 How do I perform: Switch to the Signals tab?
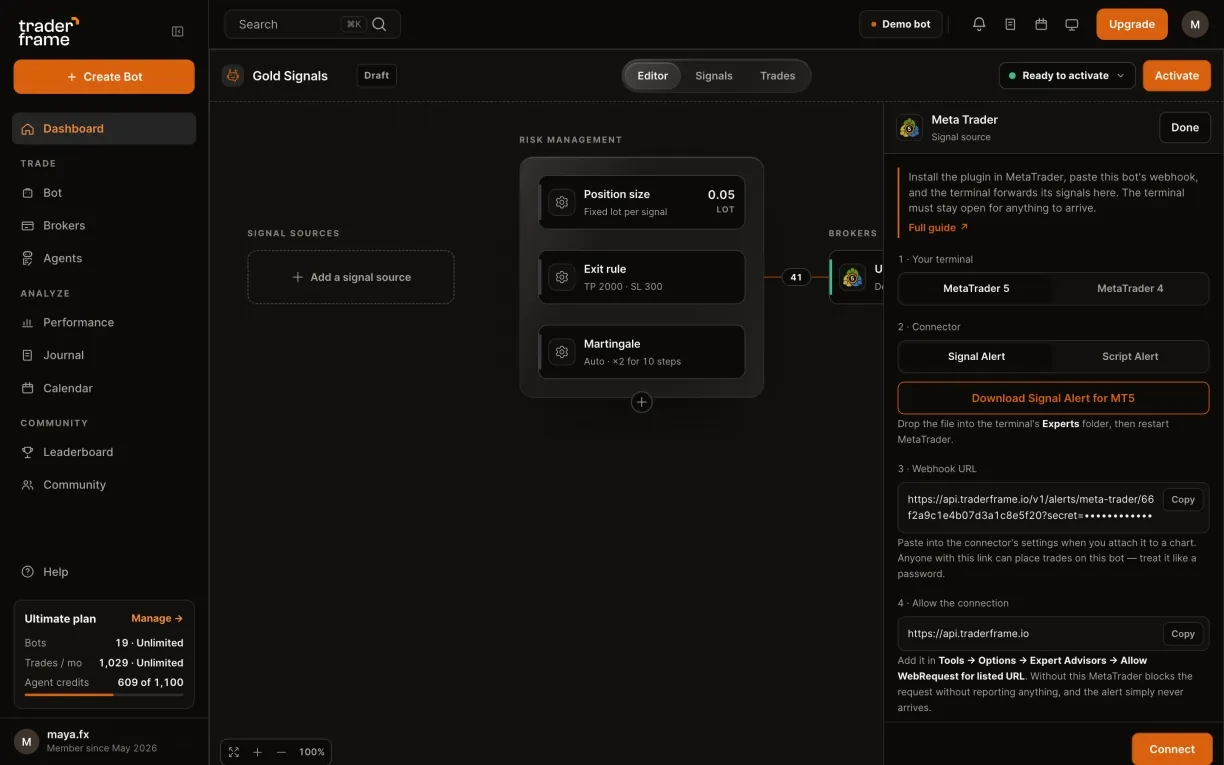714,76
